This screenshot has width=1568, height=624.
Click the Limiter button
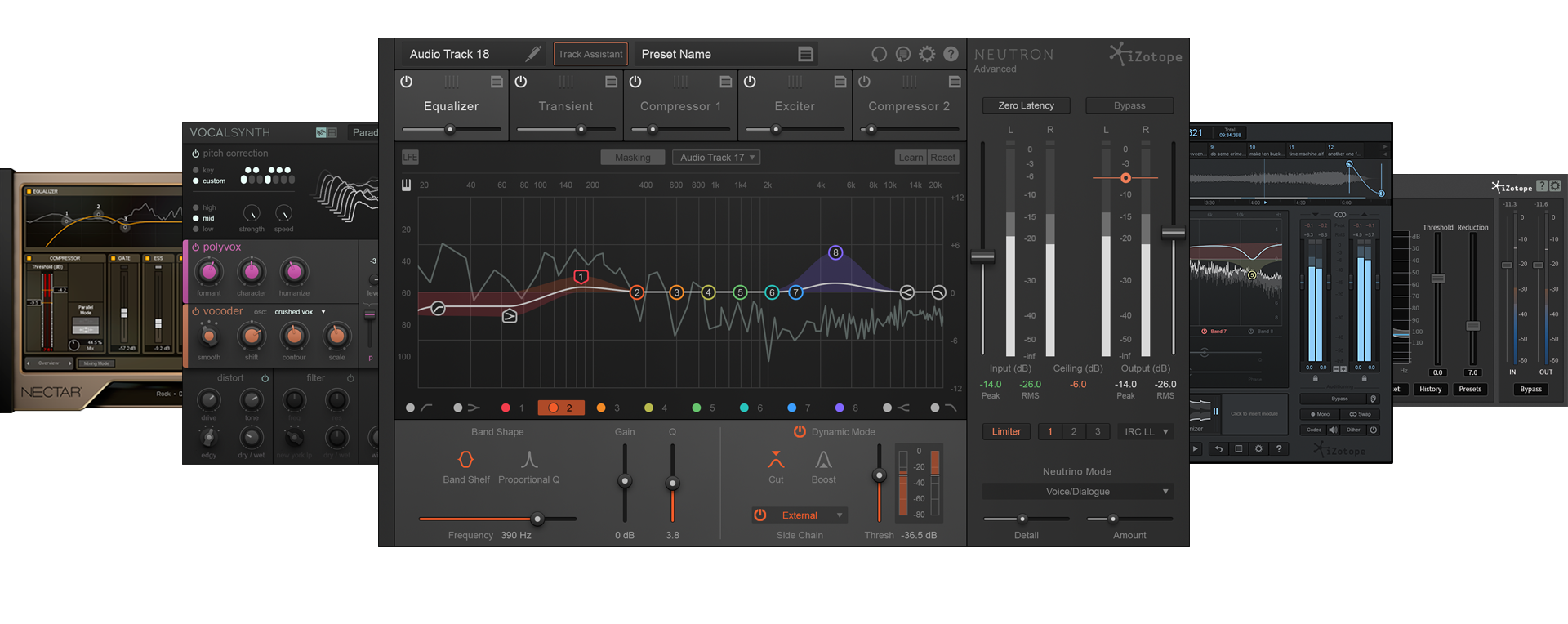tap(1006, 431)
